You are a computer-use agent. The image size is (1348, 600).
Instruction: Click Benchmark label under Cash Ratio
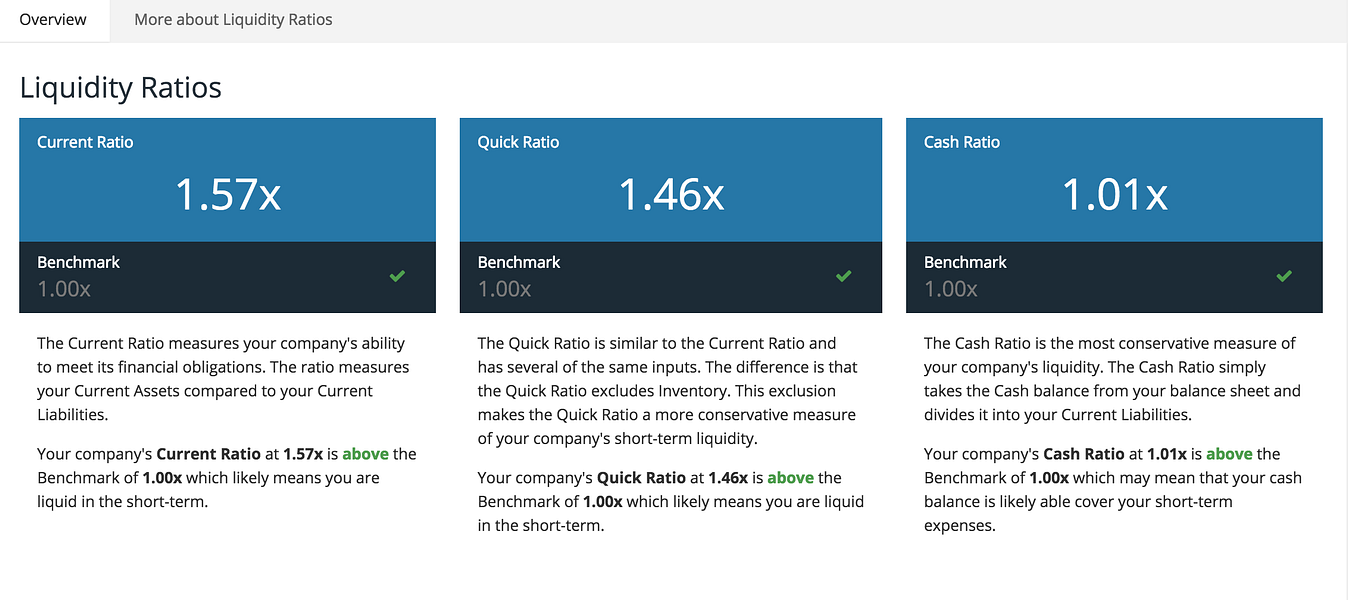tap(965, 262)
